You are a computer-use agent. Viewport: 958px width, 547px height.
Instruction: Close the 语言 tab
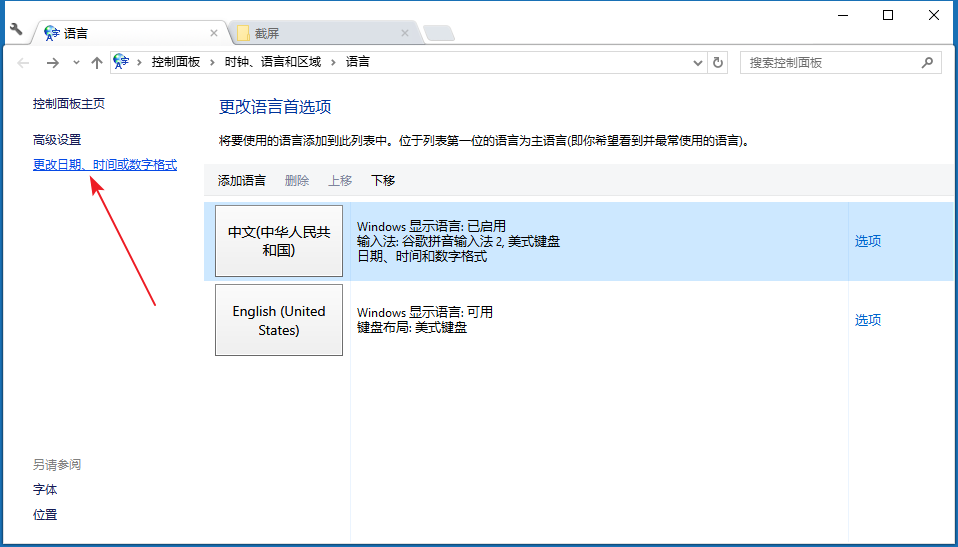(213, 33)
